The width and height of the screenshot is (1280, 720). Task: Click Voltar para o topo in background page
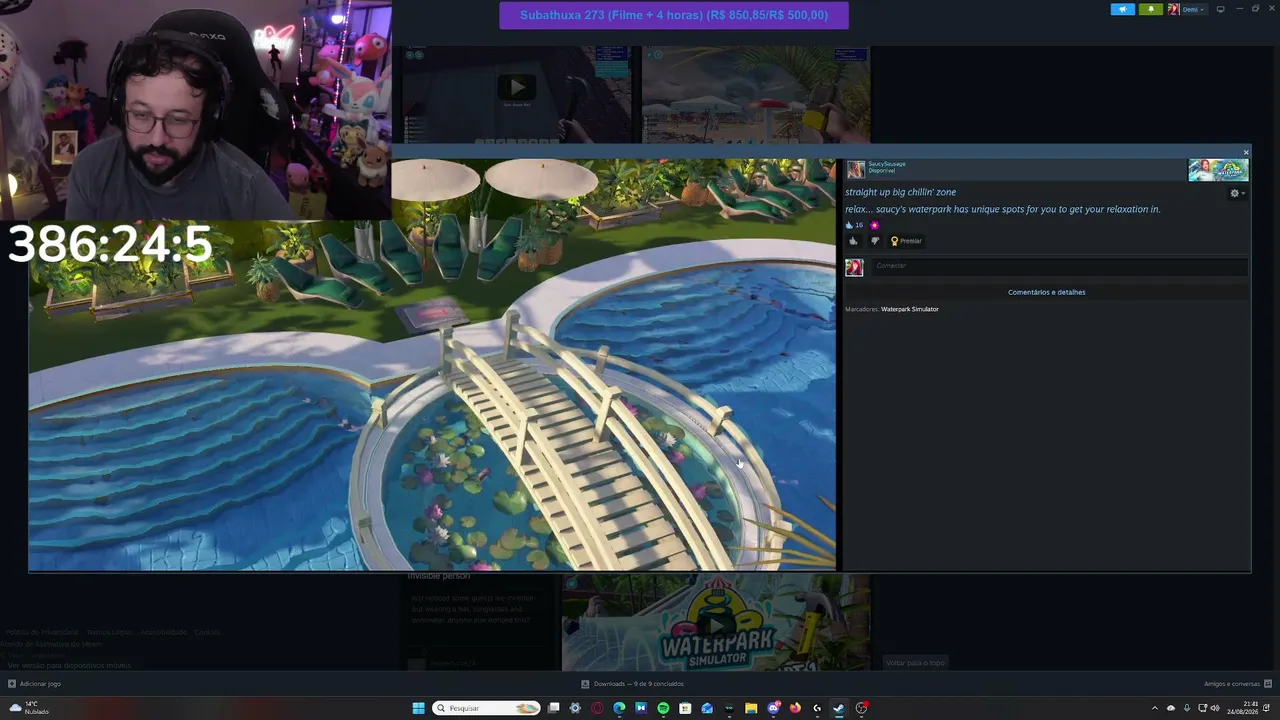(914, 662)
